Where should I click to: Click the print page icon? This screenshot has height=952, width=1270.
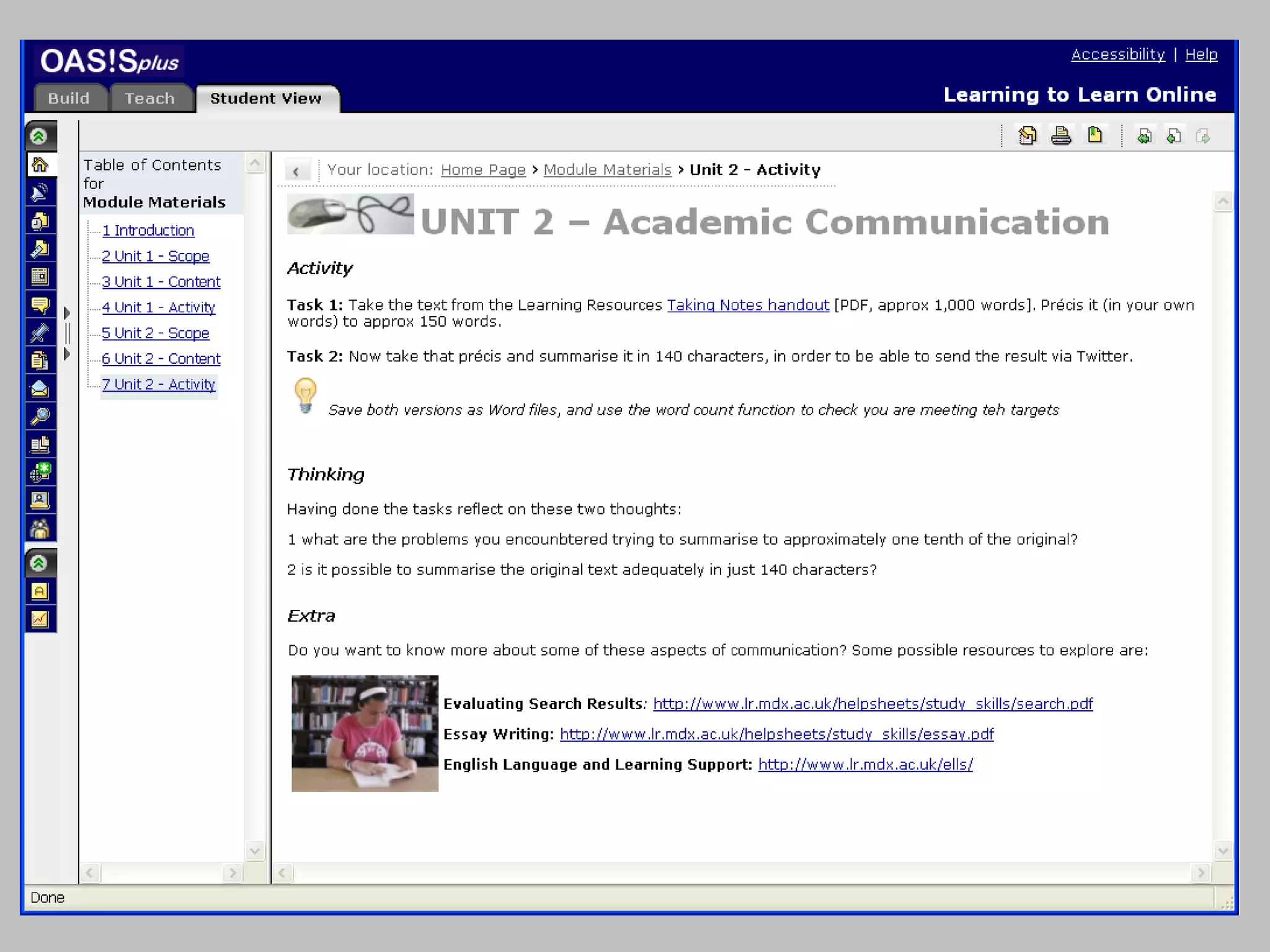(1061, 135)
